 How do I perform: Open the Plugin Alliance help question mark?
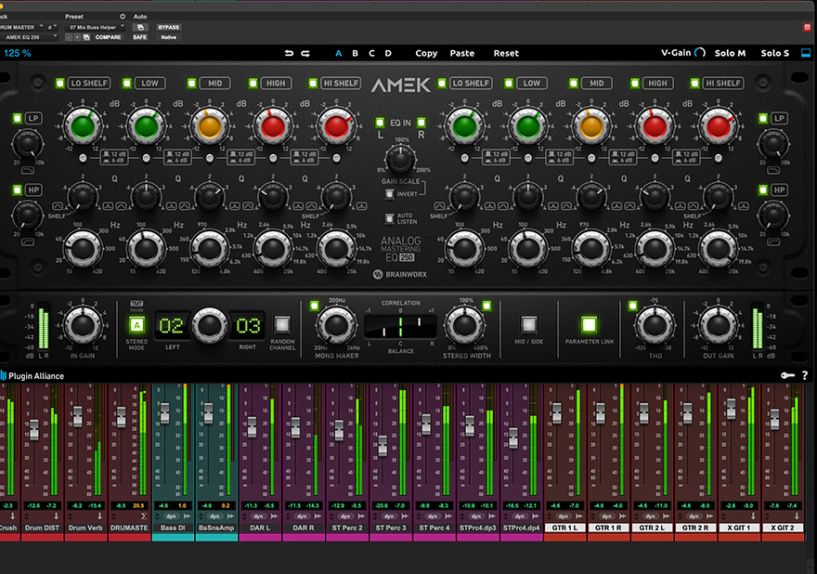804,375
